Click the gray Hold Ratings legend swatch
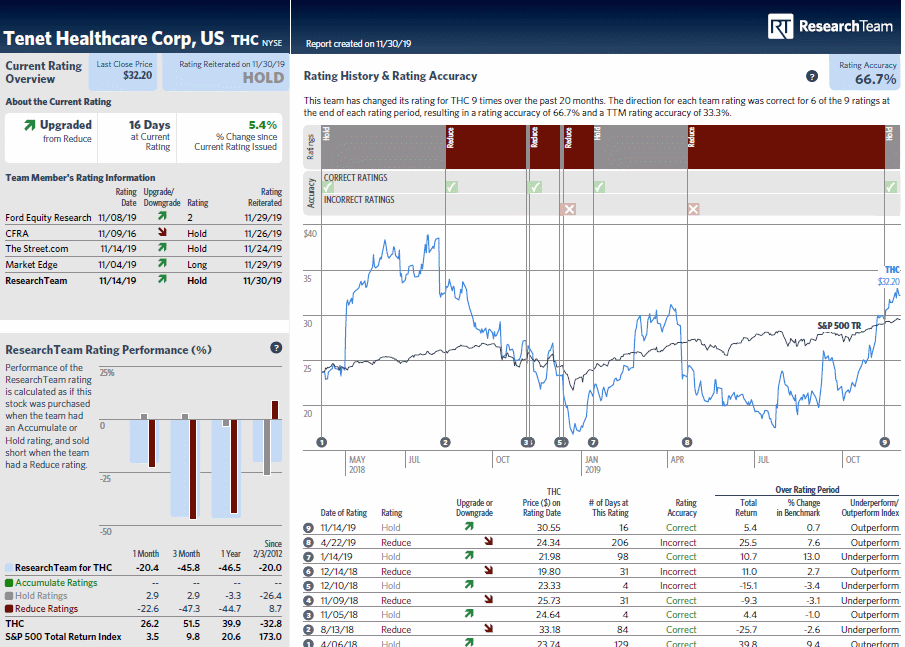The height and width of the screenshot is (647, 905). coord(9,596)
